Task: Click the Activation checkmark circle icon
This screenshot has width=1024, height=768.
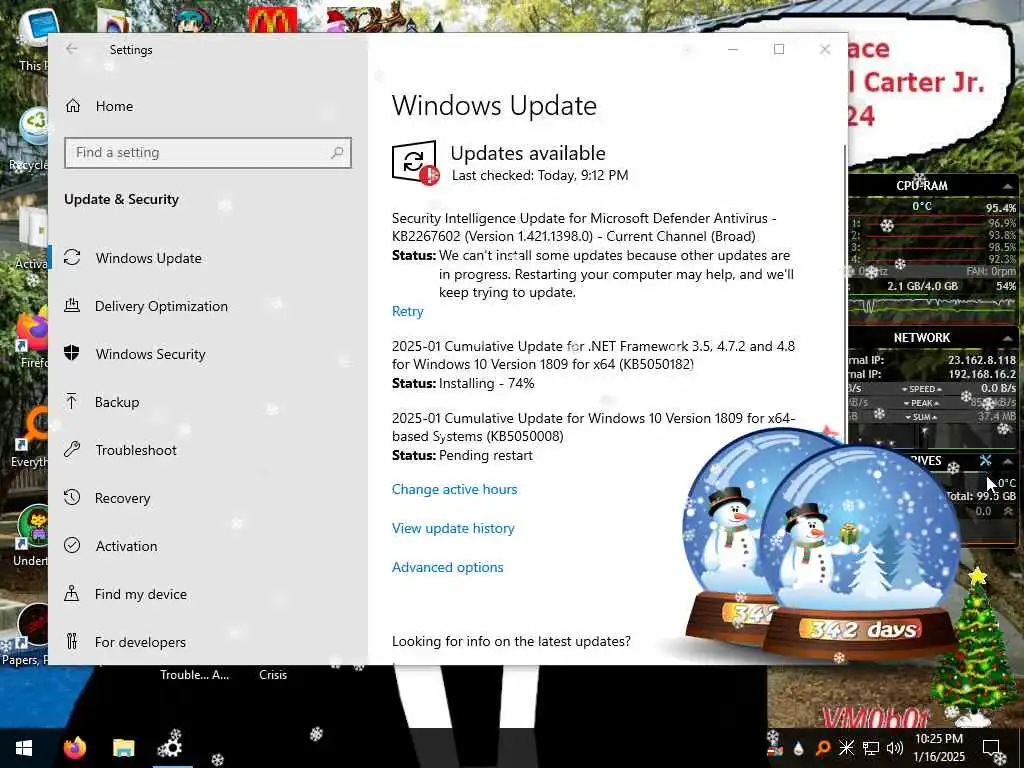Action: point(72,545)
